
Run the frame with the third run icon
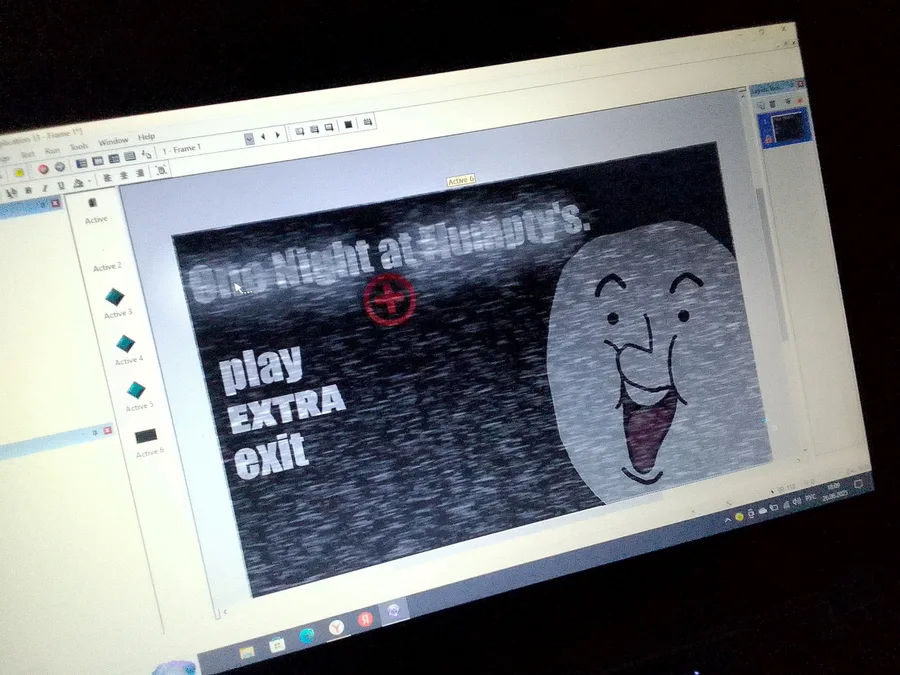click(x=329, y=127)
